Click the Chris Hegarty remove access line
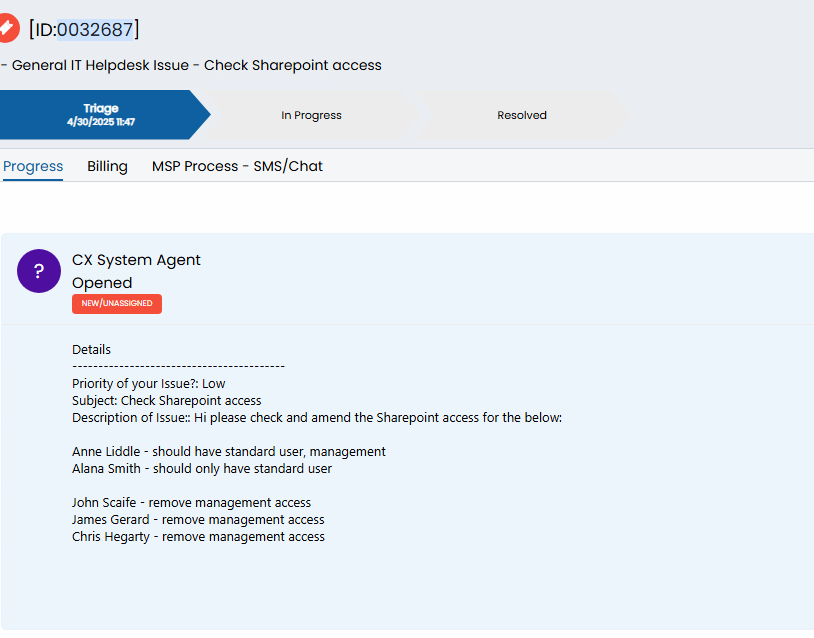The width and height of the screenshot is (814, 638). pyautogui.click(x=198, y=537)
